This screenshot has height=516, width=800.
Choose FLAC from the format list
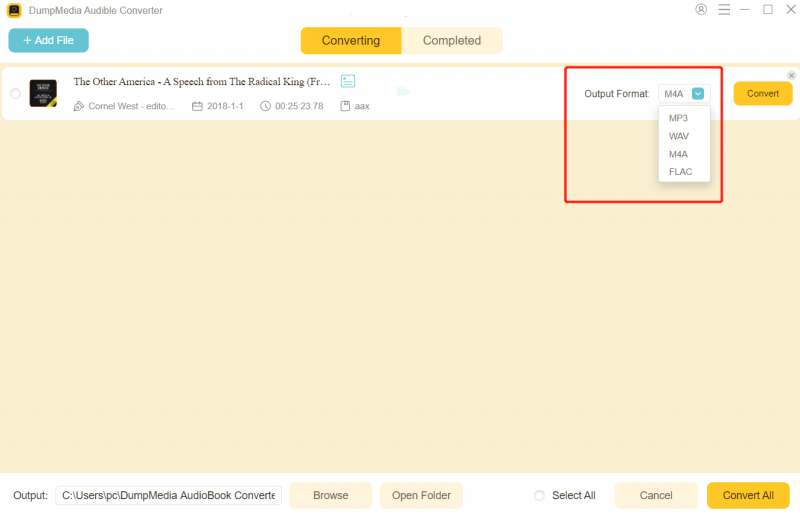click(680, 172)
